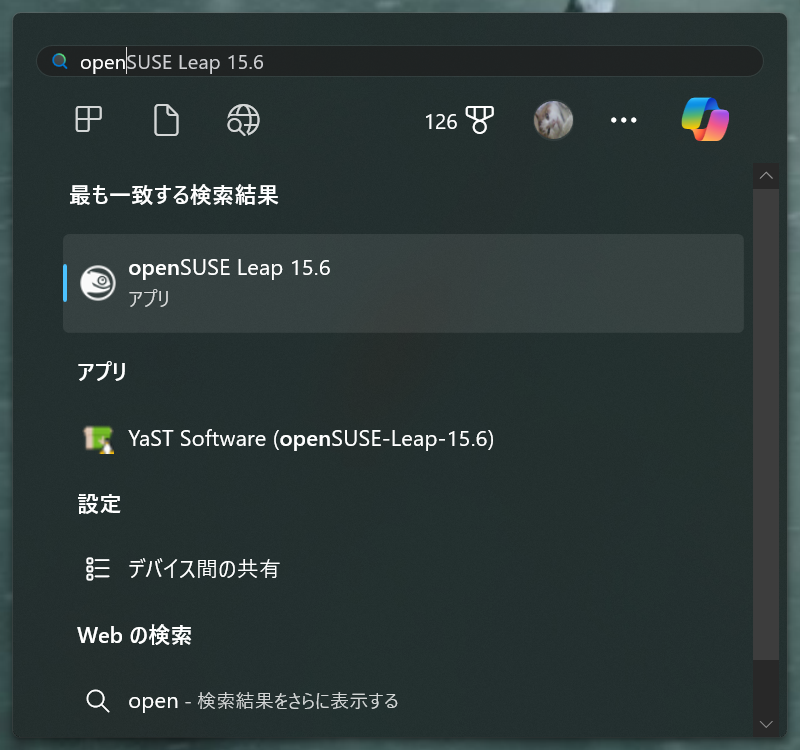Select the Apps search filter icon

(x=88, y=120)
